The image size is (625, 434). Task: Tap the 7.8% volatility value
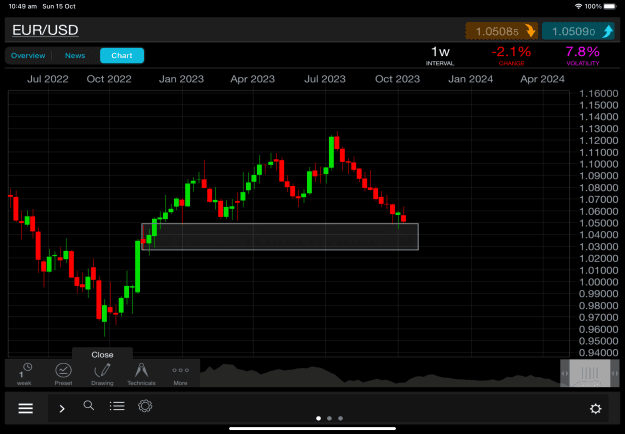coord(582,55)
